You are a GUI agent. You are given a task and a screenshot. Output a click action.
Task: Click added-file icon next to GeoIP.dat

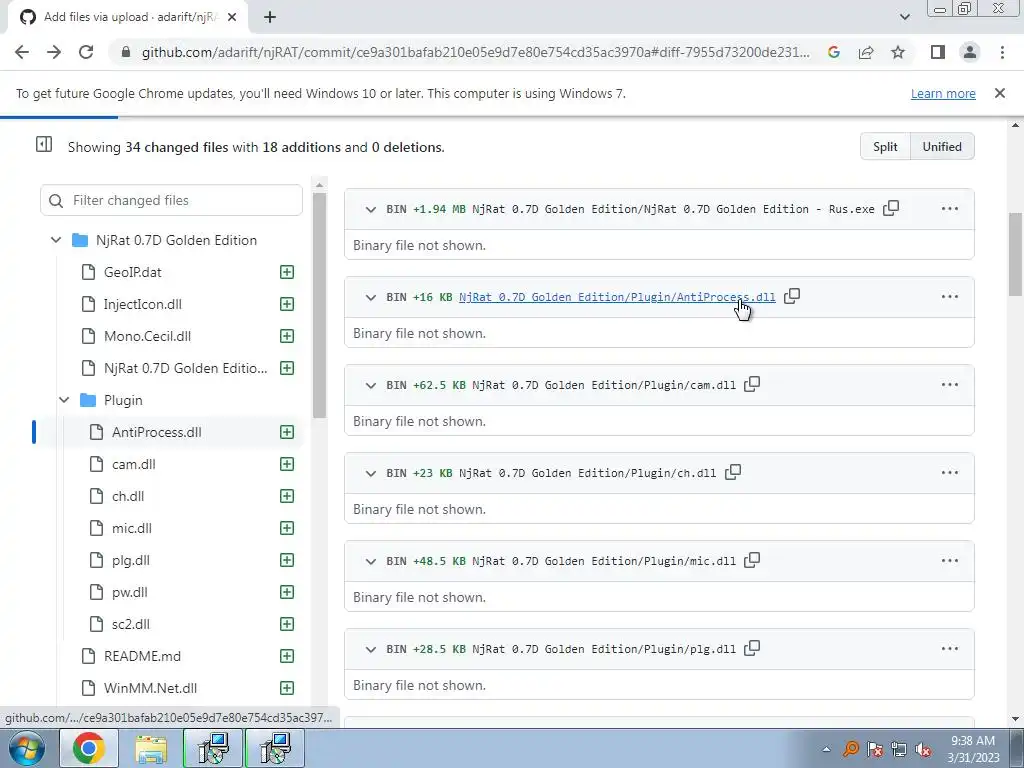point(287,272)
